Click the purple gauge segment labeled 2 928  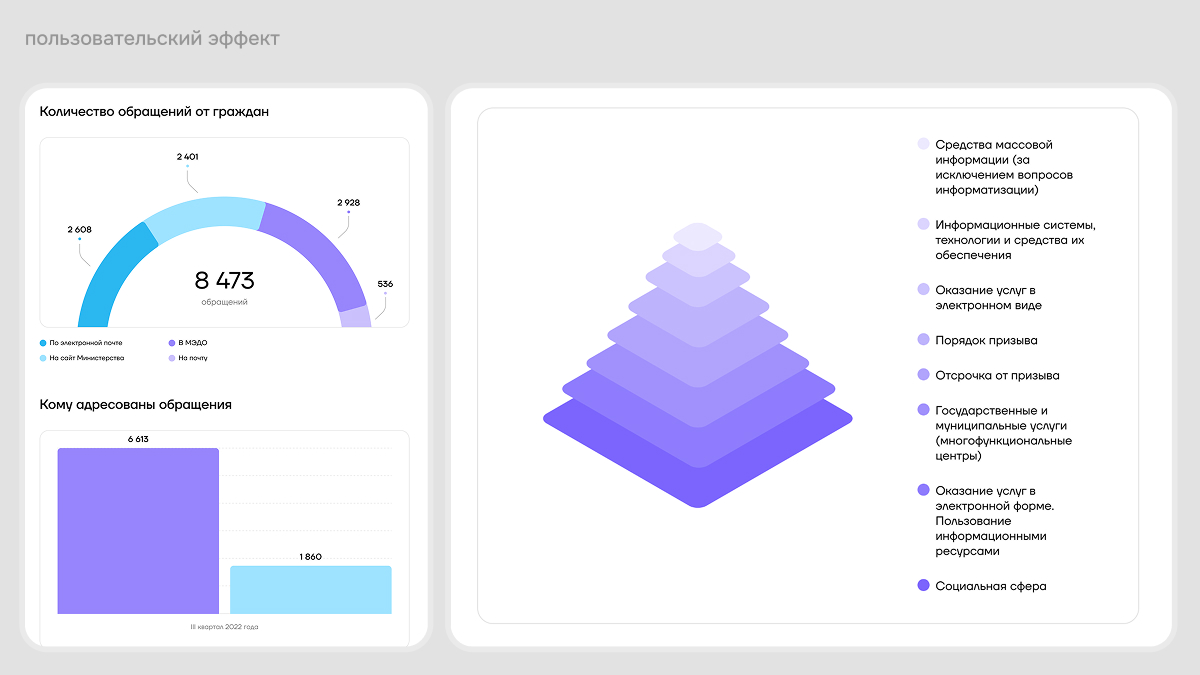click(320, 250)
